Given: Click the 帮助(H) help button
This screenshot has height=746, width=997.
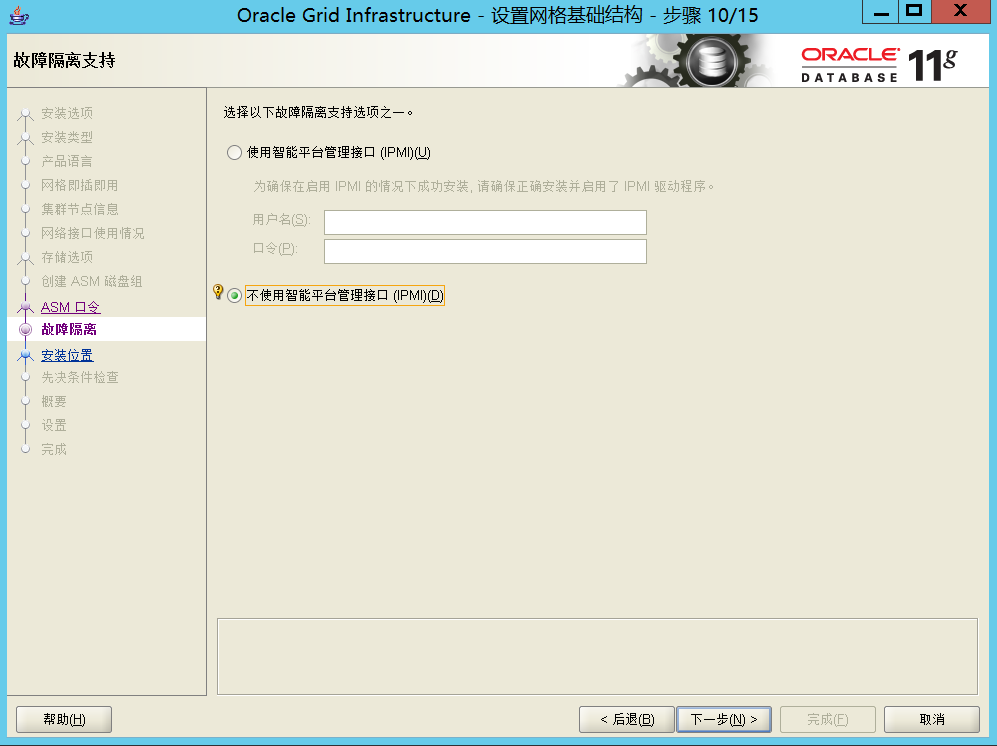Looking at the screenshot, I should (64, 719).
